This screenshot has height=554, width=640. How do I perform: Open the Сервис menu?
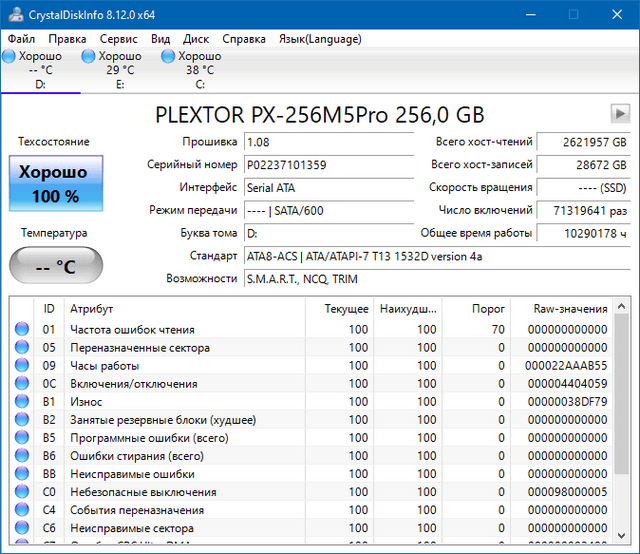pyautogui.click(x=119, y=39)
